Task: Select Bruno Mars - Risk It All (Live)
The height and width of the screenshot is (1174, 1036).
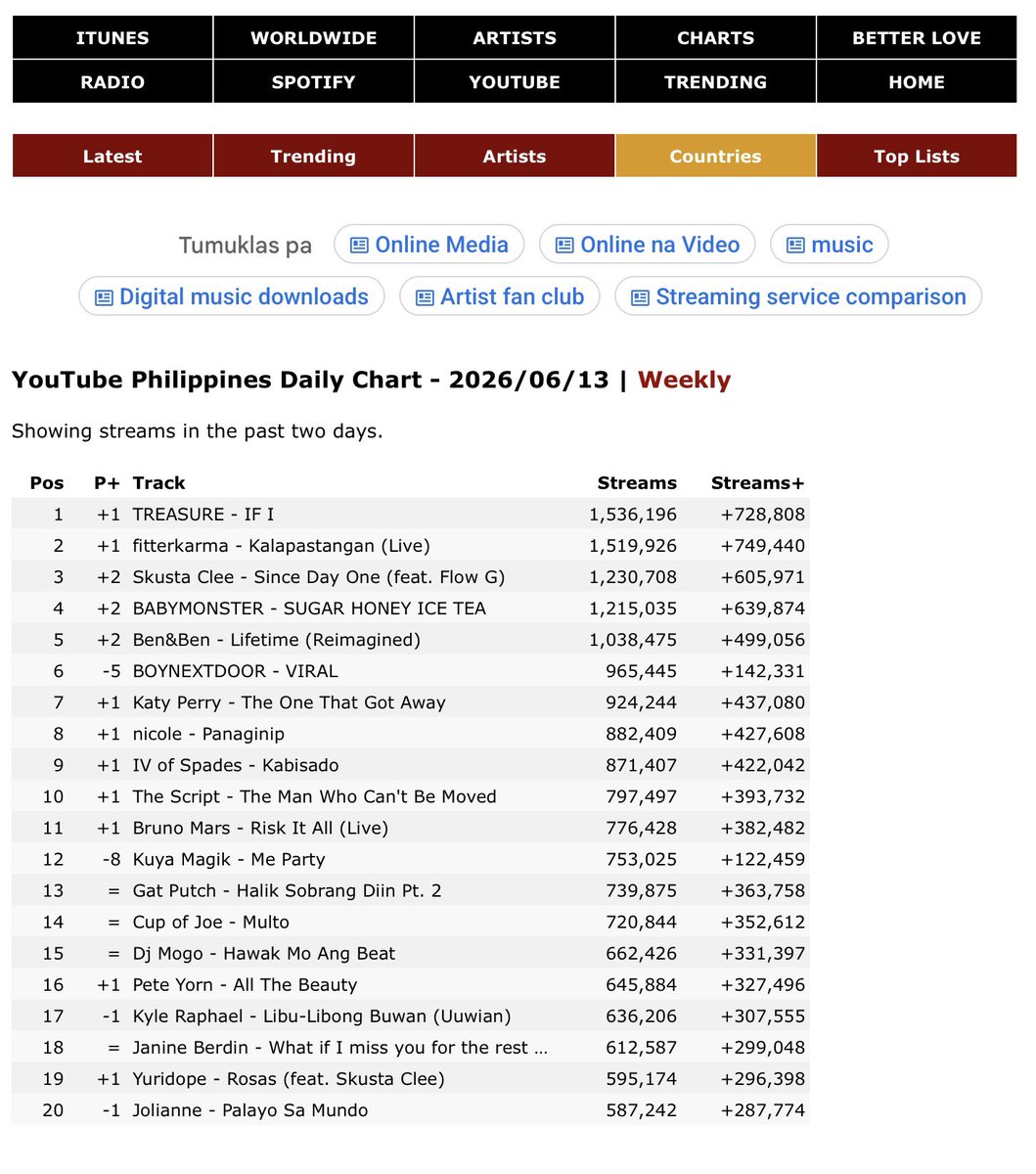Action: tap(260, 828)
